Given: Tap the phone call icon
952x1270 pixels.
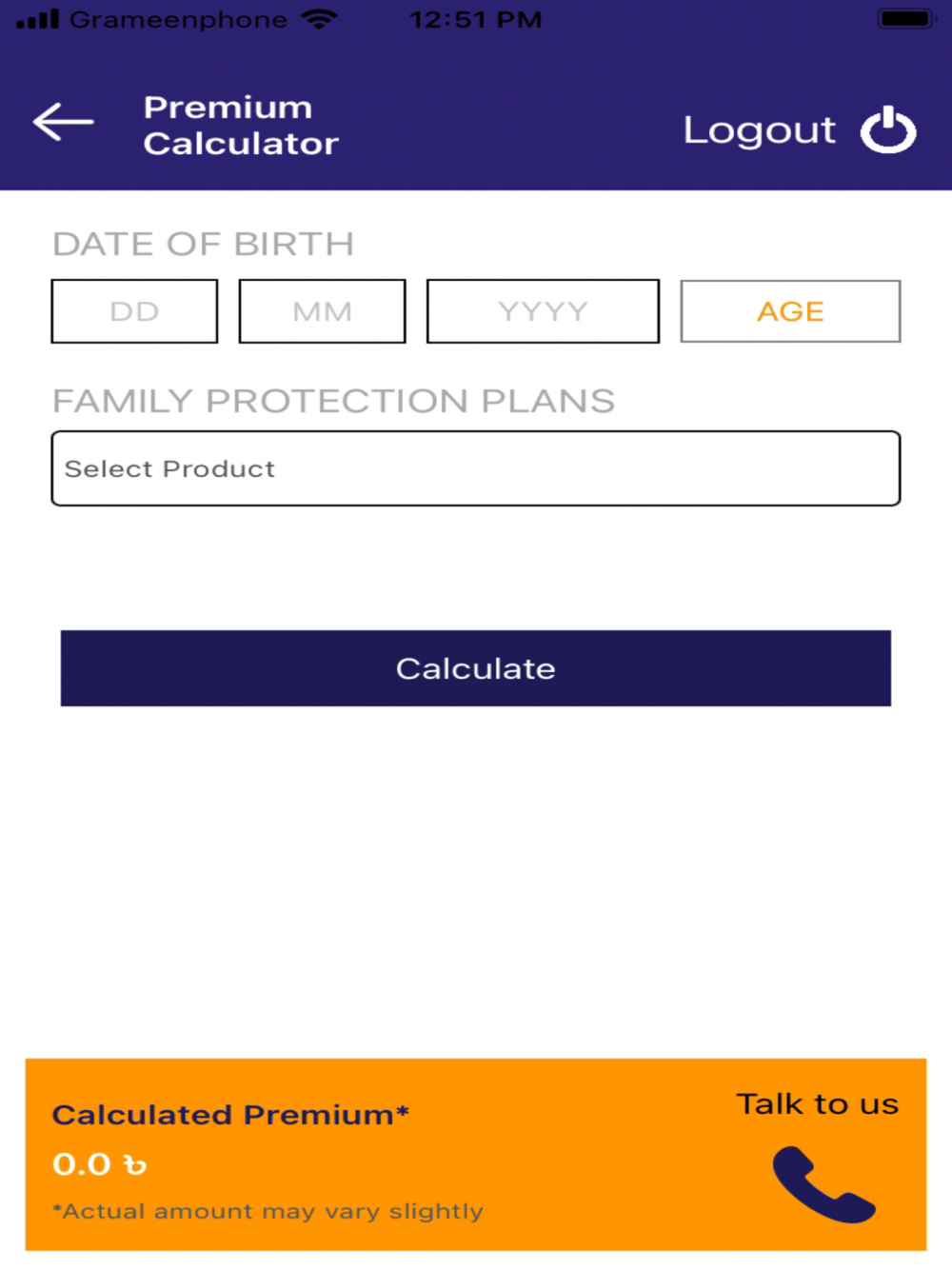Looking at the screenshot, I should pos(823,1183).
